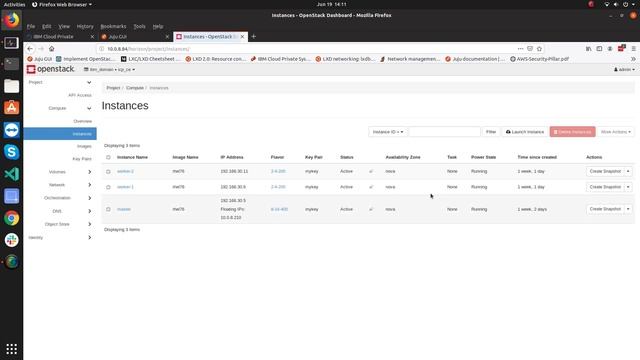Open the domain and project selector dropdown
Image resolution: width=640 pixels, height=360 pixels.
[x=109, y=70]
